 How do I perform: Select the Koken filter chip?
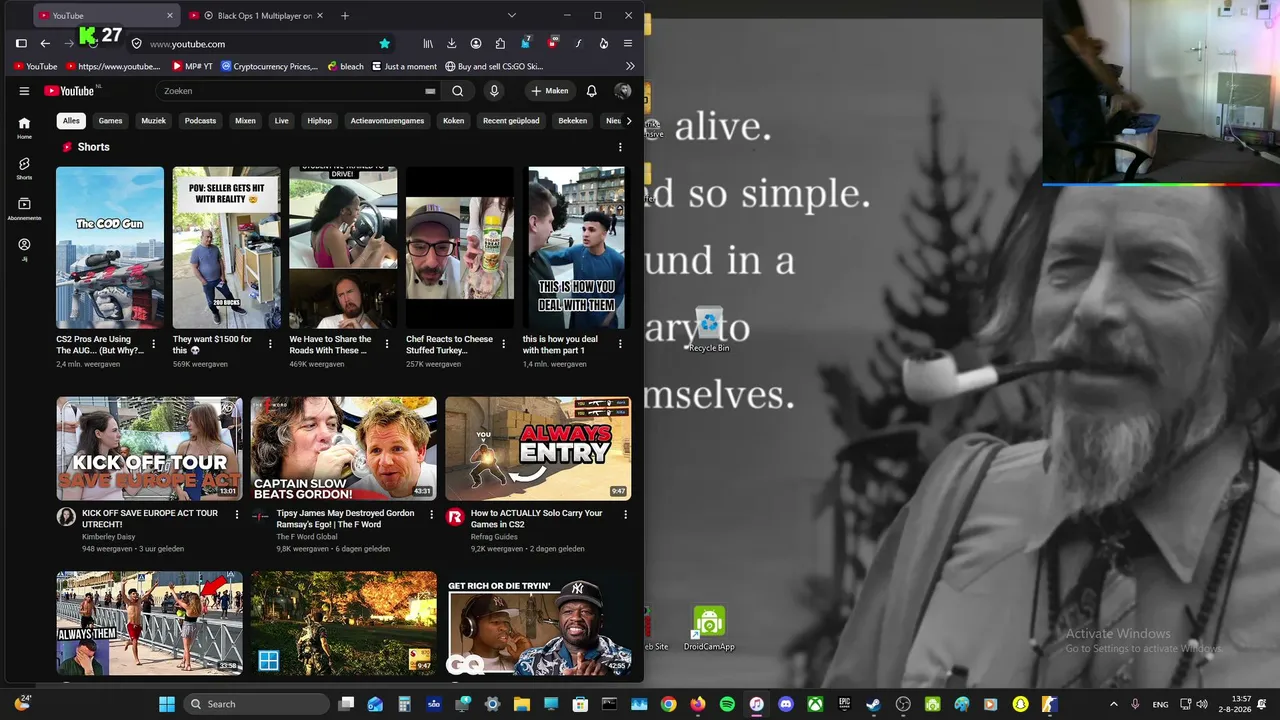click(x=454, y=121)
